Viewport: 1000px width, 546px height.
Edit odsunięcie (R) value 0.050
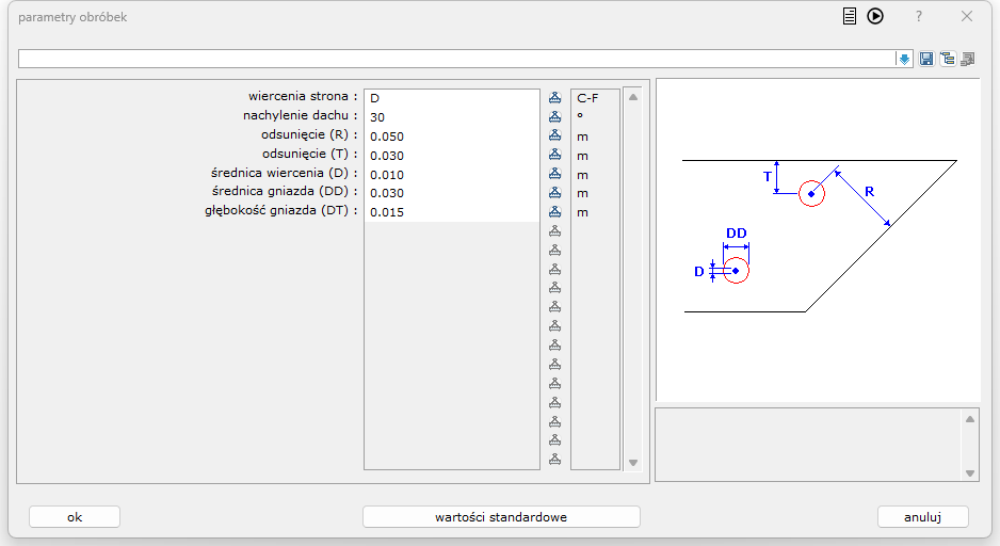452,136
